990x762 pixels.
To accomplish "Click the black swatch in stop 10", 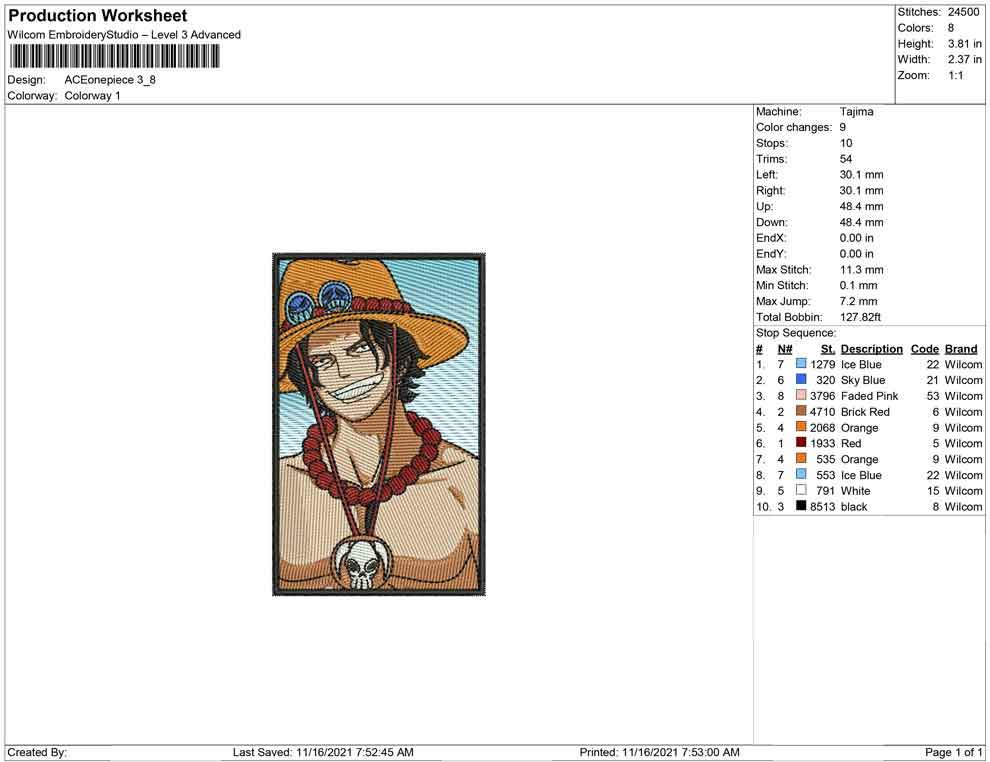I will click(x=801, y=507).
